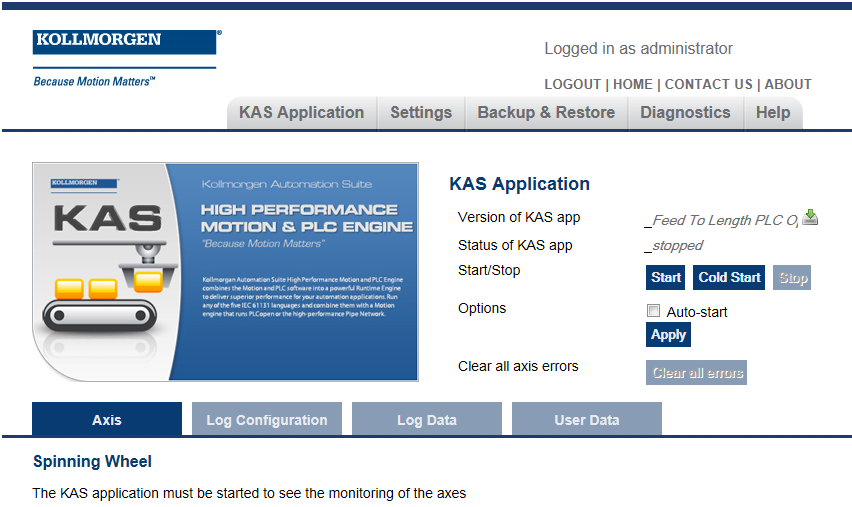Click the stopped status value
The image size is (852, 507).
tap(674, 246)
